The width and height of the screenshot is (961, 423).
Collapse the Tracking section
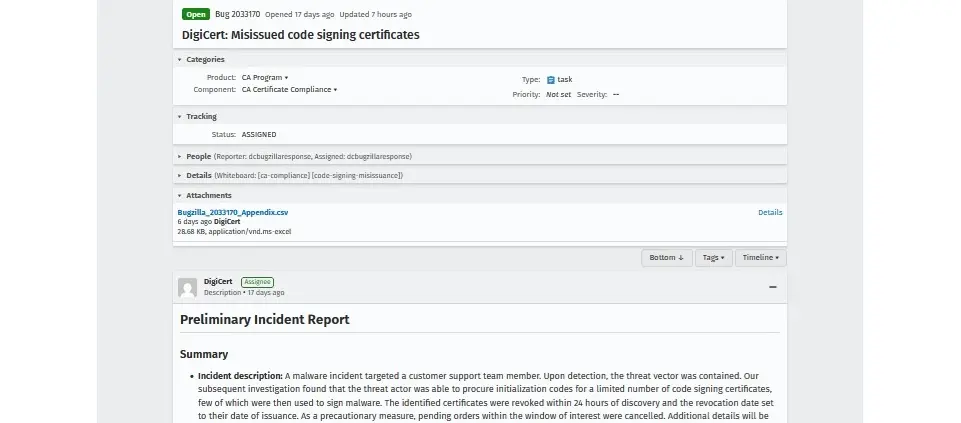coord(180,116)
